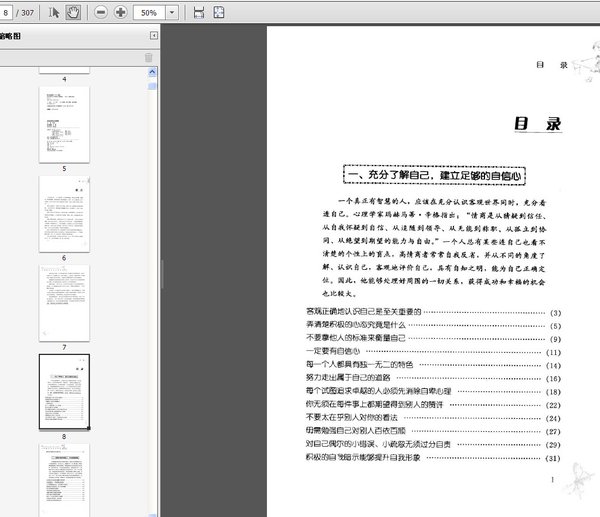Click contents entry ending with page (16)
Screen dimensions: 600x517
(x=434, y=378)
